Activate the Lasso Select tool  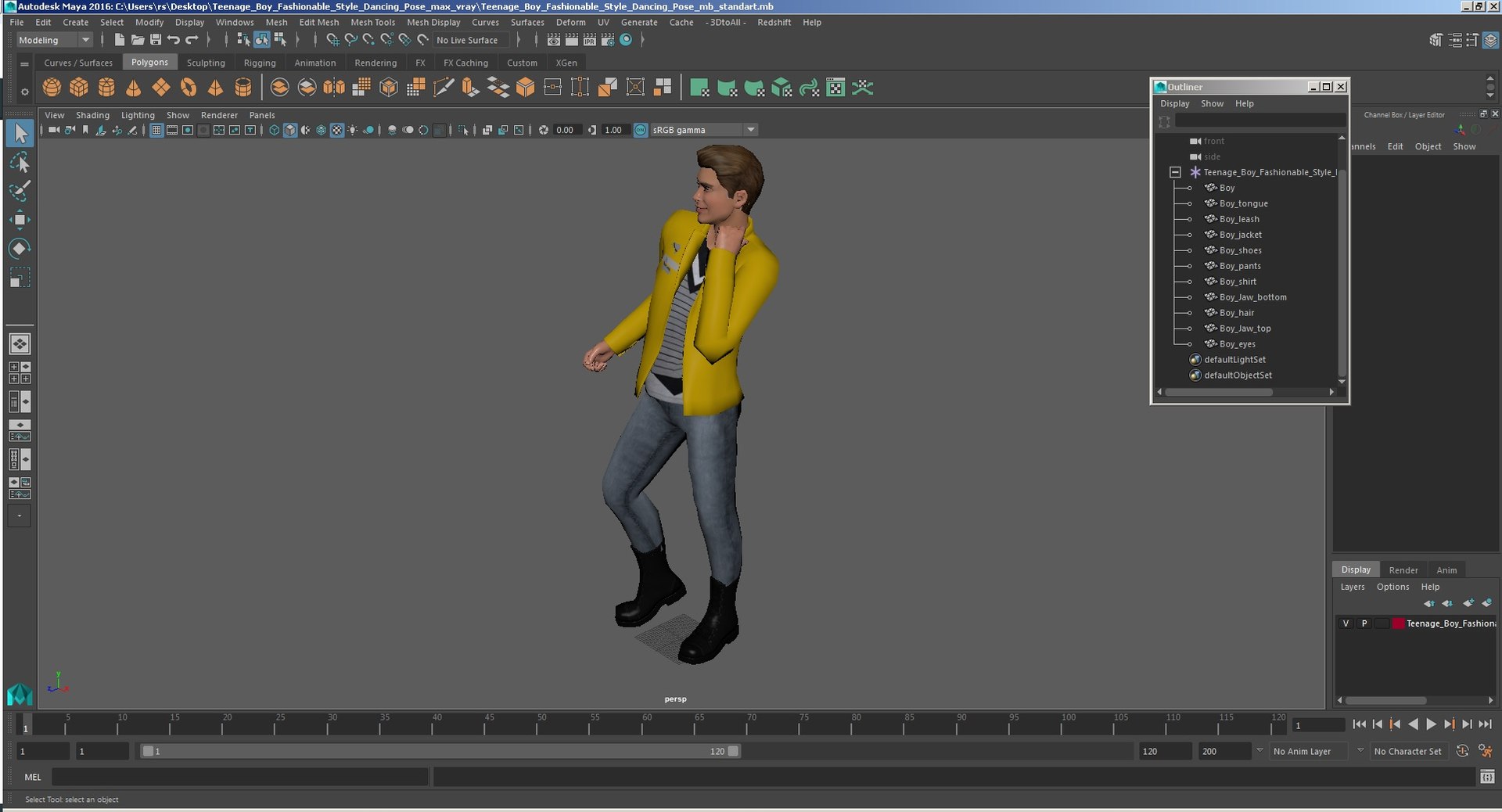click(20, 163)
